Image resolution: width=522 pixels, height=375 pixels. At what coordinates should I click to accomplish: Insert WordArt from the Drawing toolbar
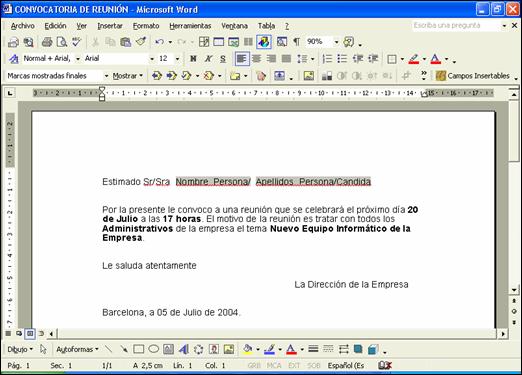click(x=183, y=349)
